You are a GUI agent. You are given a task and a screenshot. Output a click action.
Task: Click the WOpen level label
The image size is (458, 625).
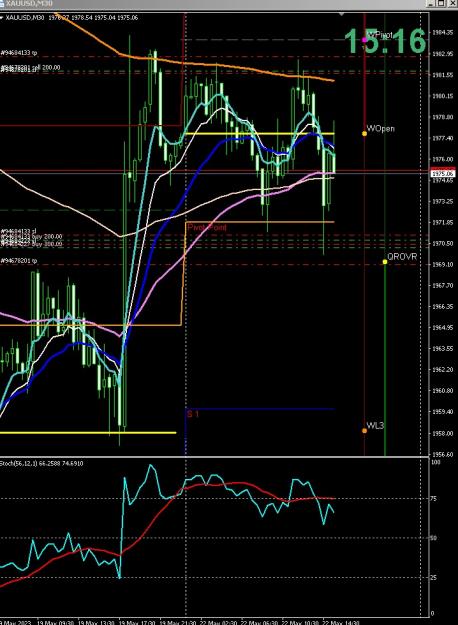point(381,128)
